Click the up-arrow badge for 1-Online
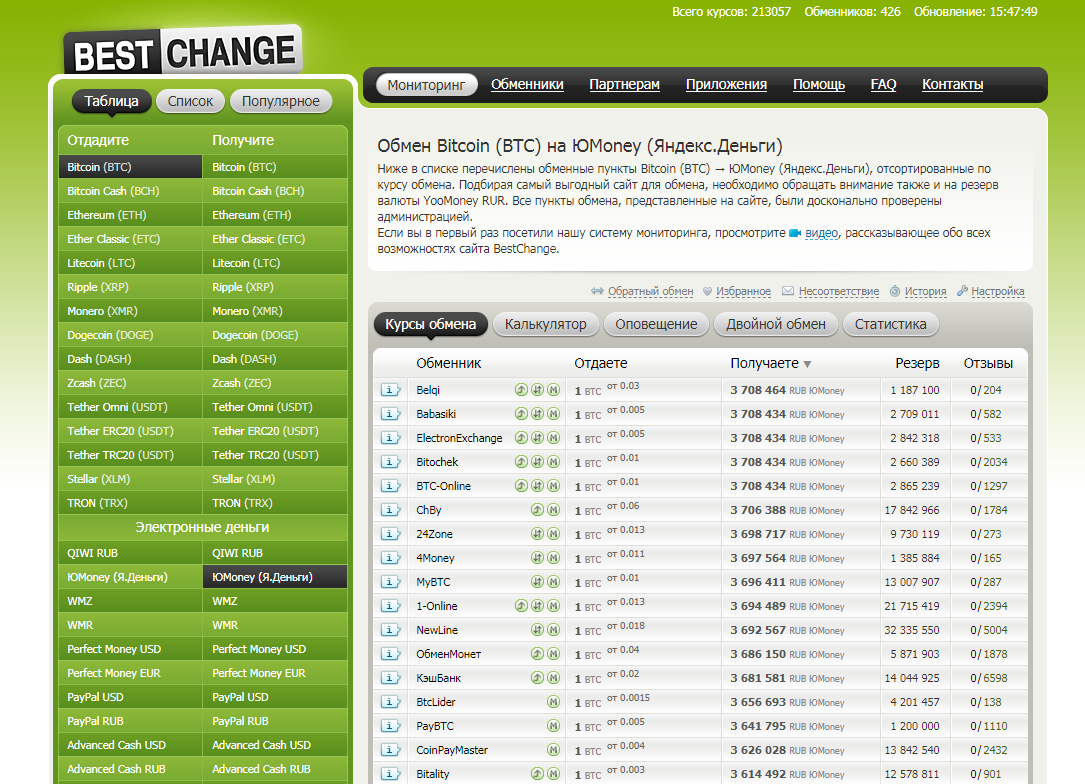 [x=521, y=605]
